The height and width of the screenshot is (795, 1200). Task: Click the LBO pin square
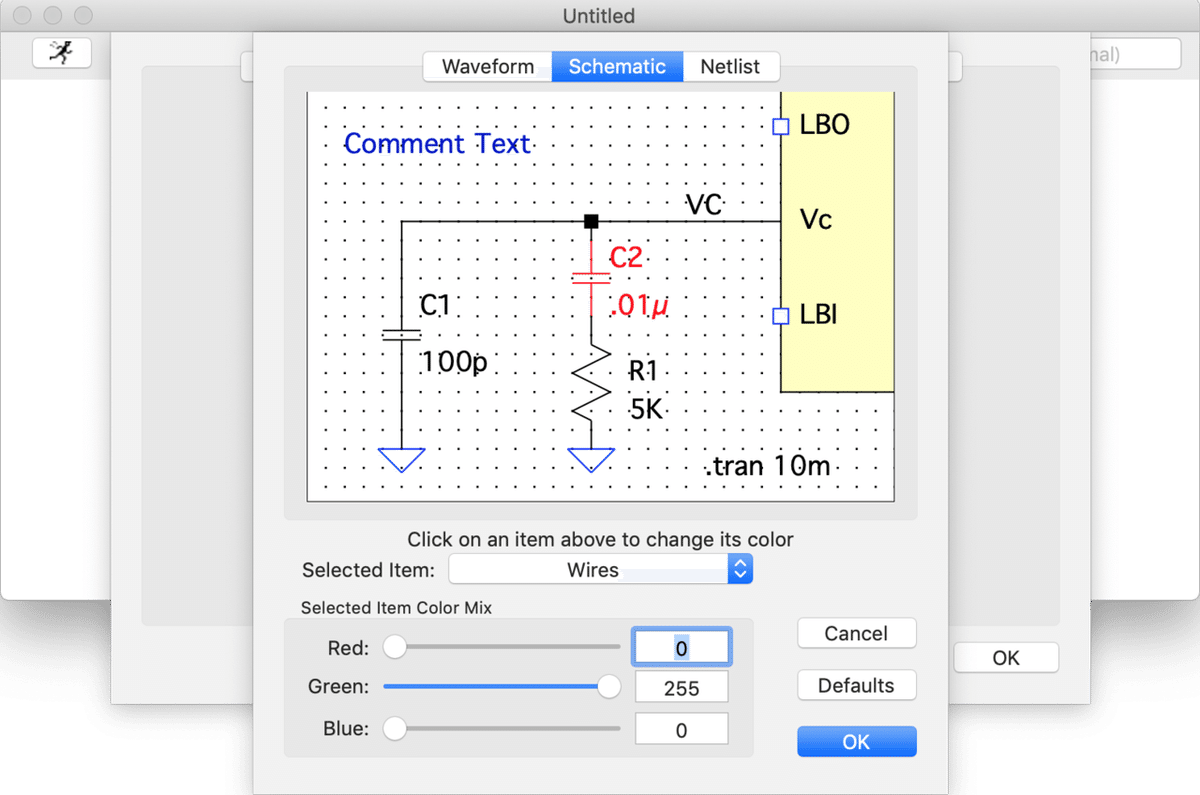pos(781,126)
